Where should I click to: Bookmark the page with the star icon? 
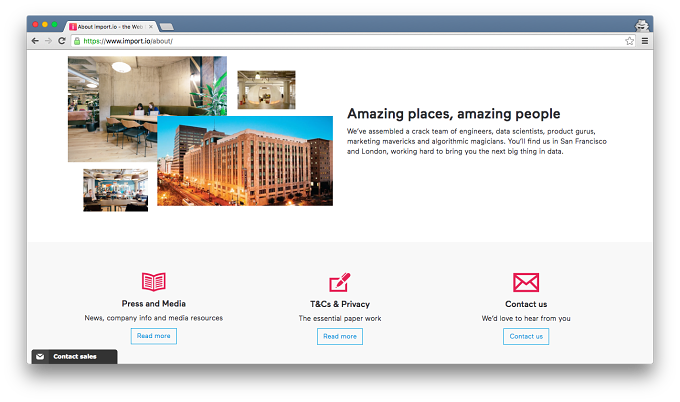click(629, 41)
